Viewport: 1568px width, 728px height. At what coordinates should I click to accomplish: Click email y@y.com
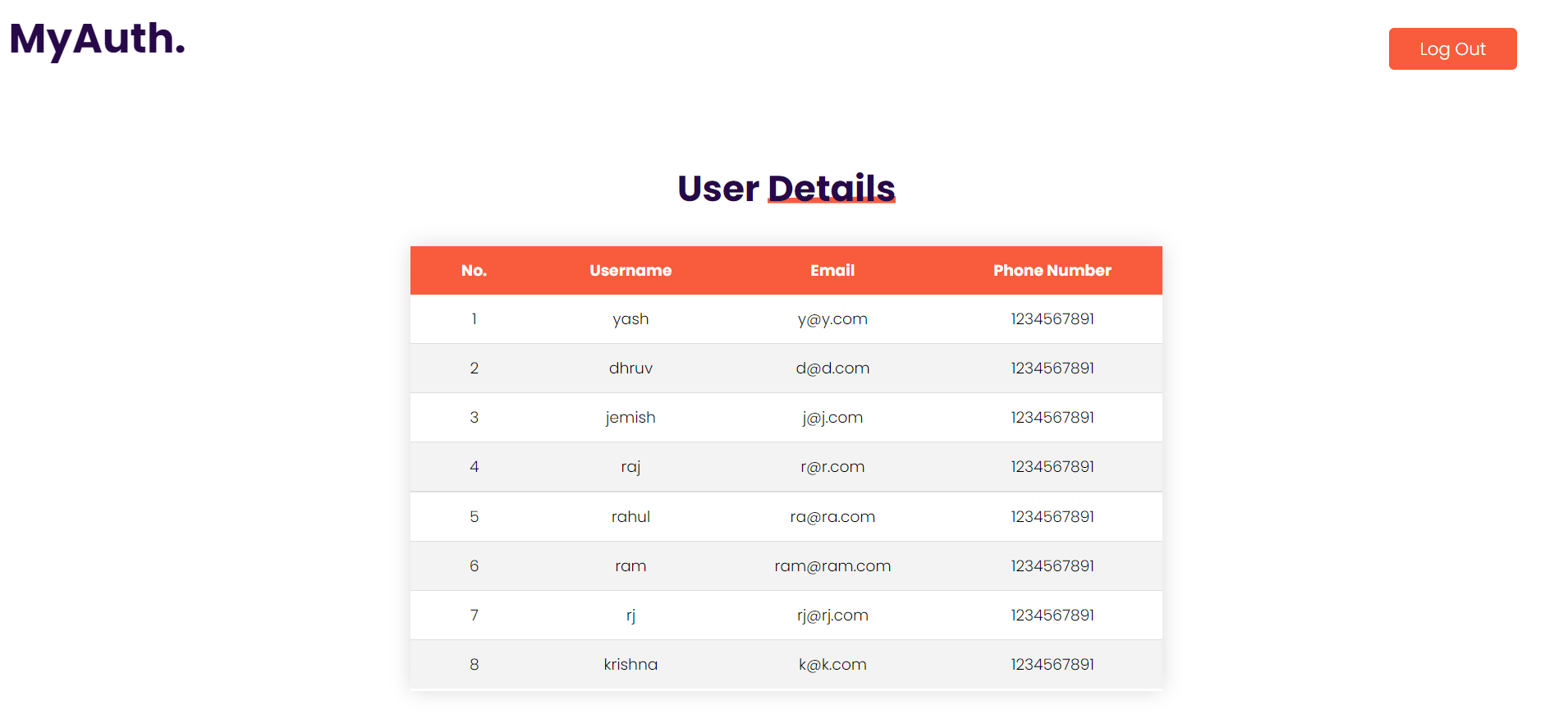click(x=832, y=319)
